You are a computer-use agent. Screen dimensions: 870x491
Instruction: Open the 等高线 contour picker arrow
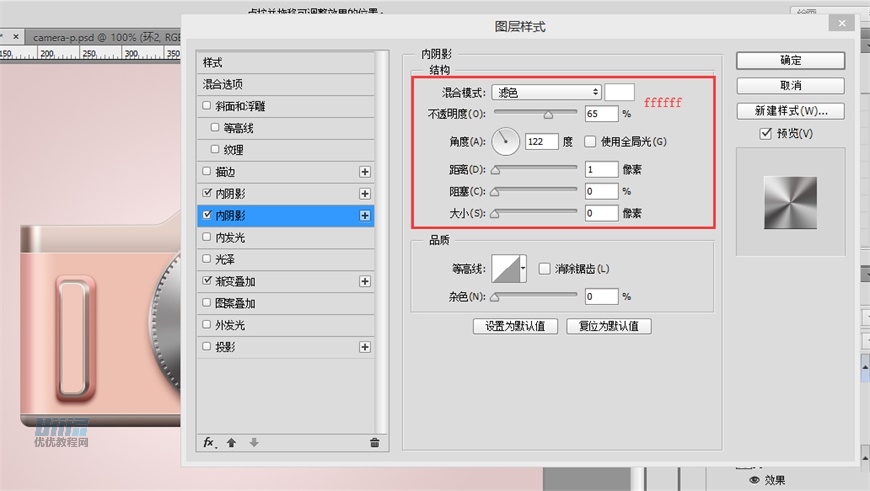tap(523, 269)
